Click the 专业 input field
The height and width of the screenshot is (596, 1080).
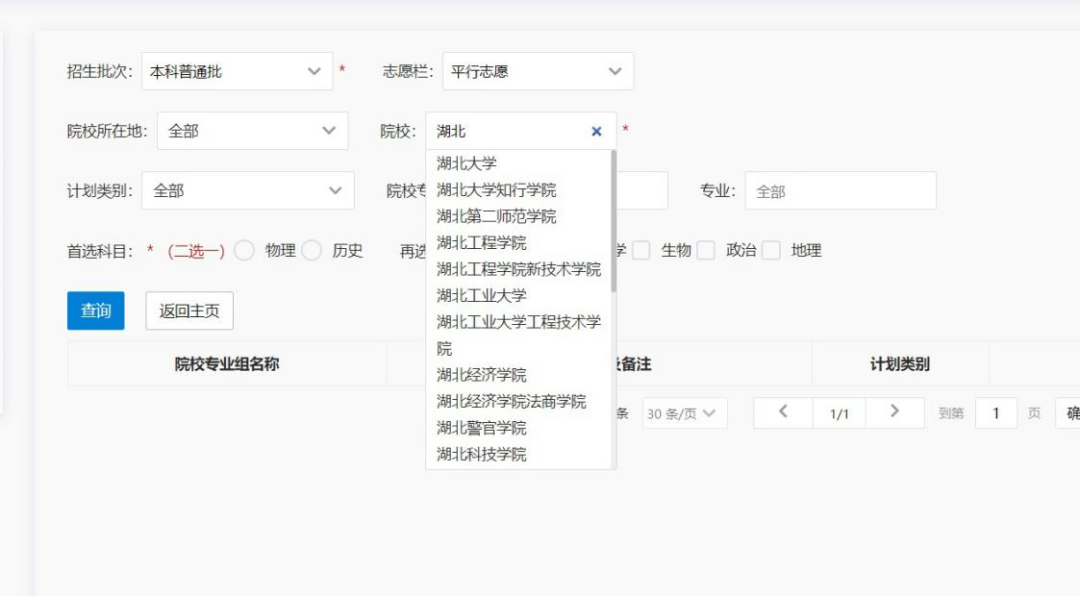(840, 191)
